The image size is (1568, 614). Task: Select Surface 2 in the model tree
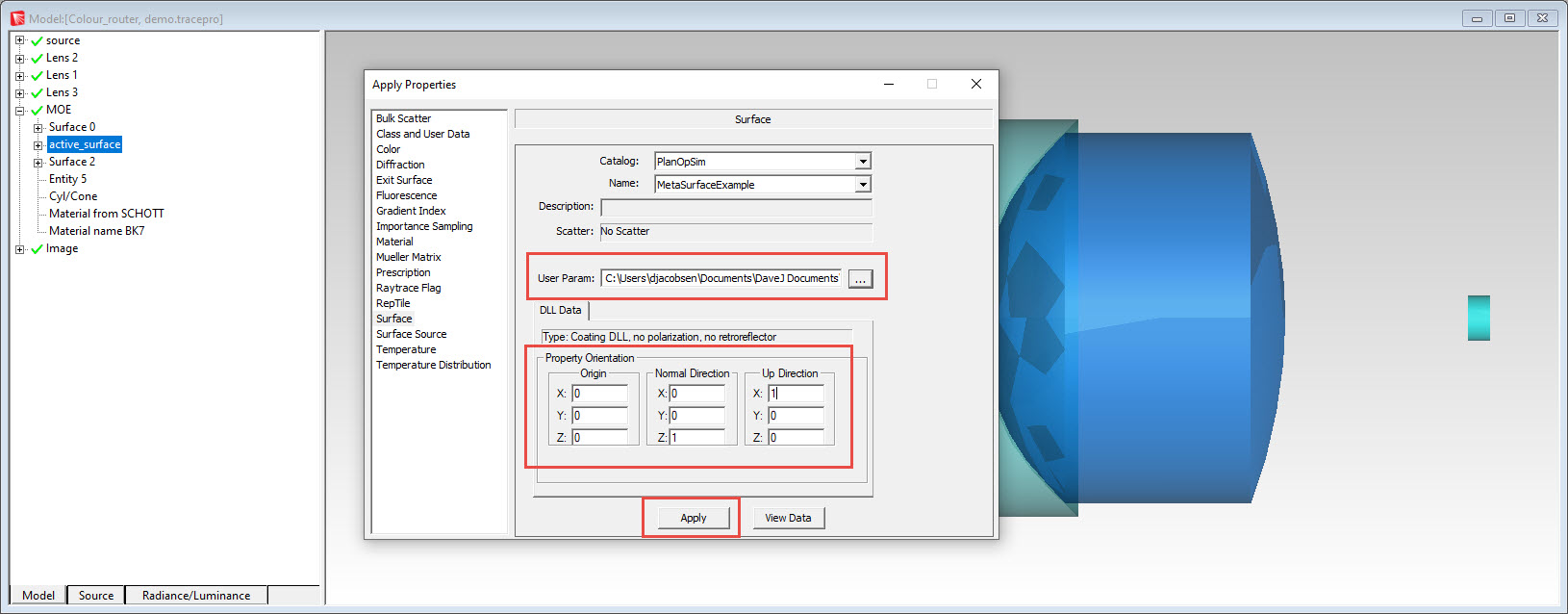72,162
